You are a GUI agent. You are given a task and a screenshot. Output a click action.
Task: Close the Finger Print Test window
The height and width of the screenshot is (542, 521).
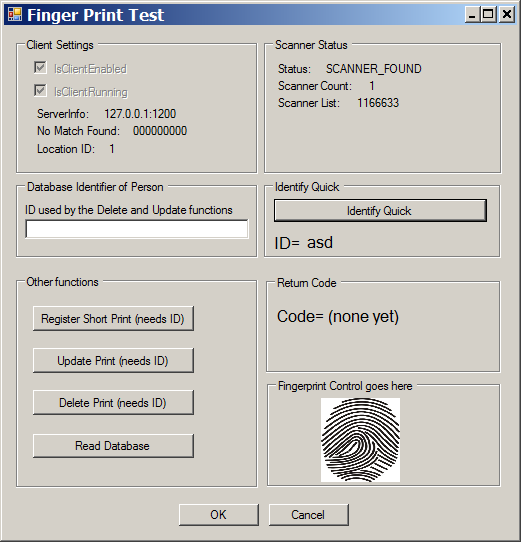coord(507,15)
